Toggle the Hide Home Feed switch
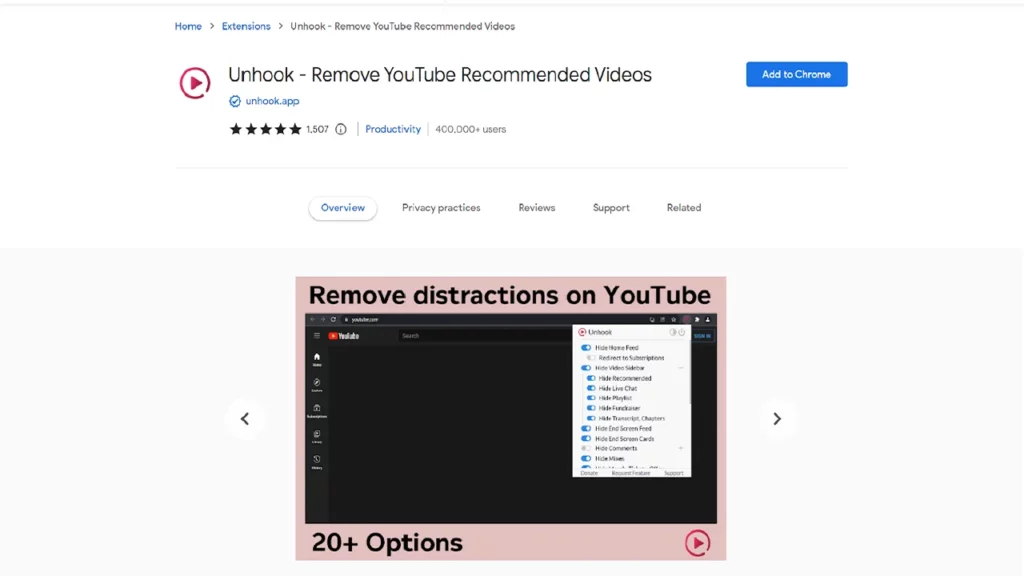The image size is (1024, 576). (586, 348)
